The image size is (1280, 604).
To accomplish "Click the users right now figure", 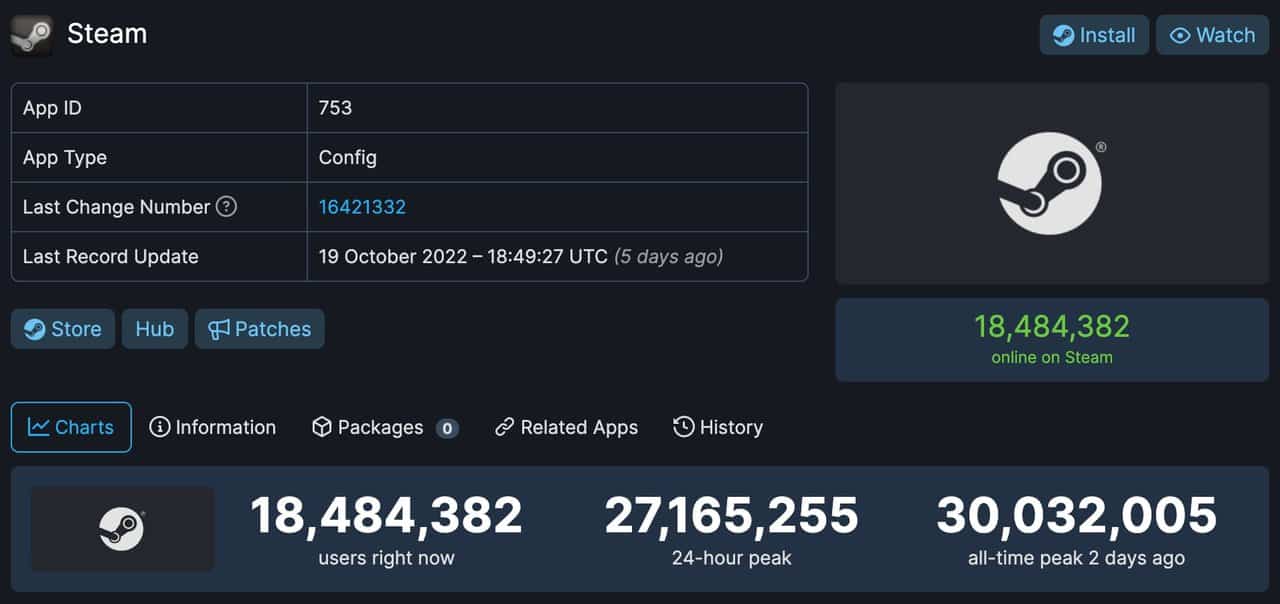I will pos(386,516).
